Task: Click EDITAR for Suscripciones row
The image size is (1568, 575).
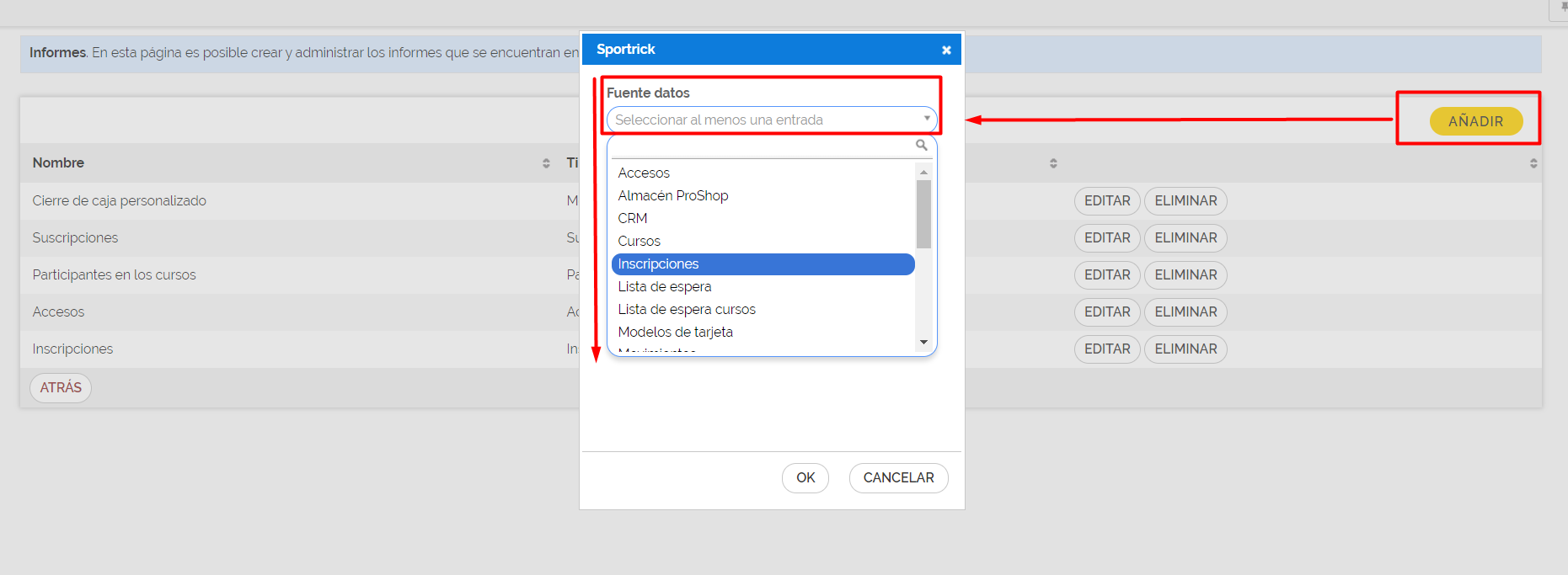Action: point(1107,238)
